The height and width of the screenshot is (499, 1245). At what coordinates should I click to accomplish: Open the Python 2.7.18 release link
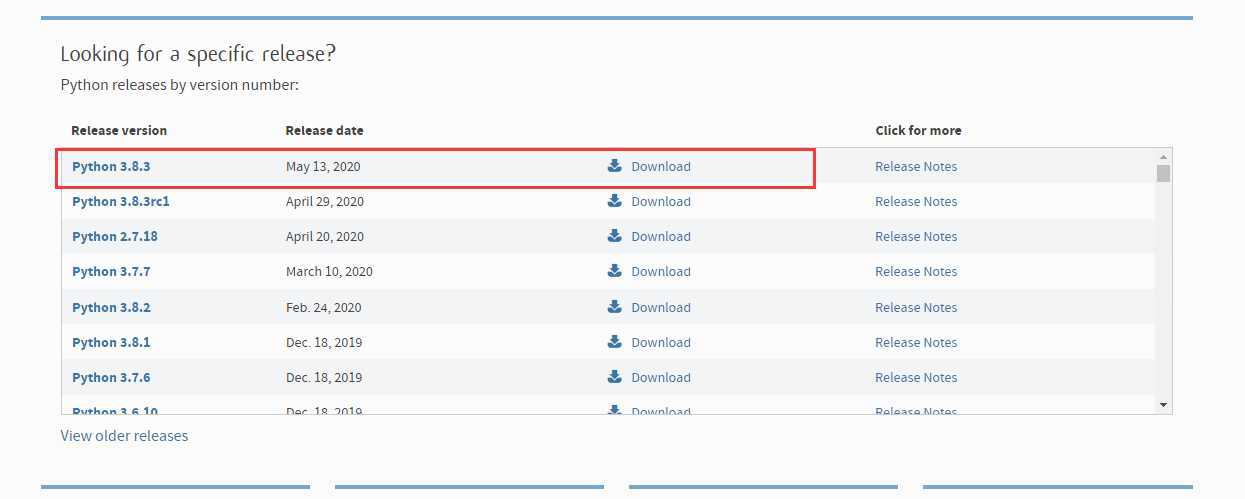115,237
